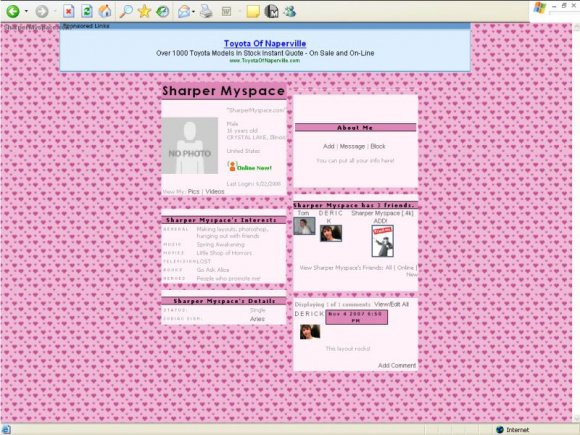Image resolution: width=580 pixels, height=435 pixels.
Task: Click the Message link in About Me
Action: click(x=352, y=146)
